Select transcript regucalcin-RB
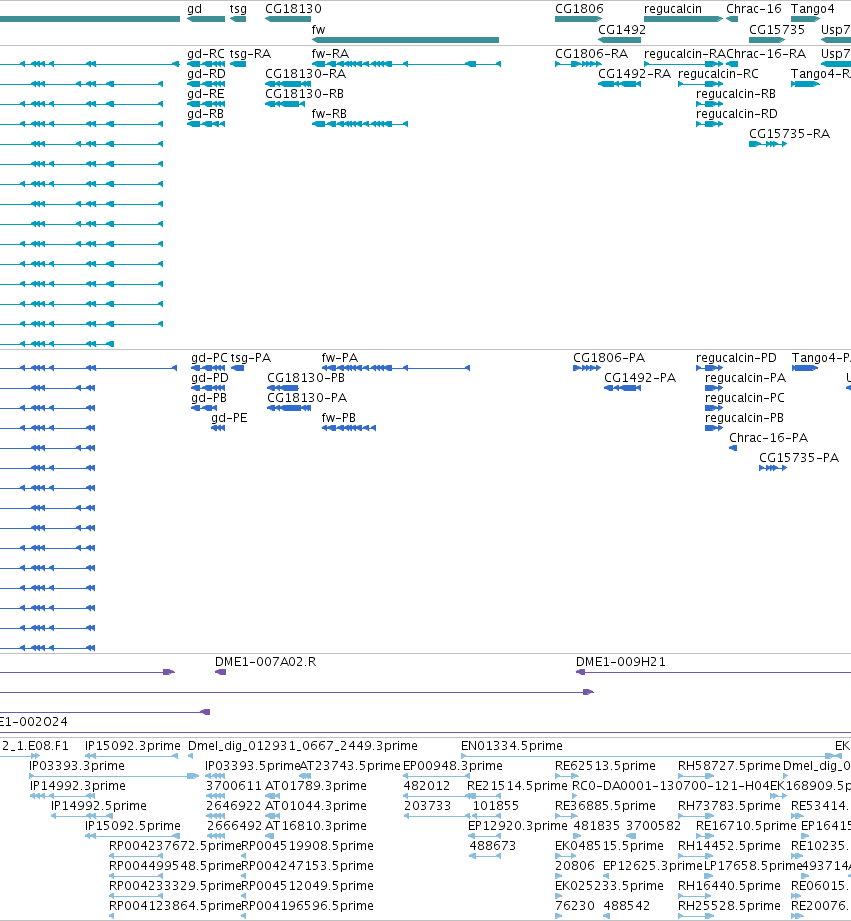The image size is (851, 921). point(709,104)
